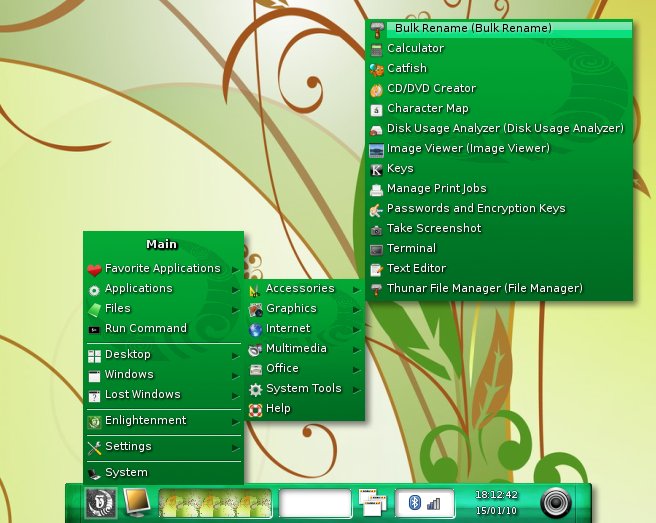Open Character Map via its label
The image size is (656, 523).
[x=428, y=108]
